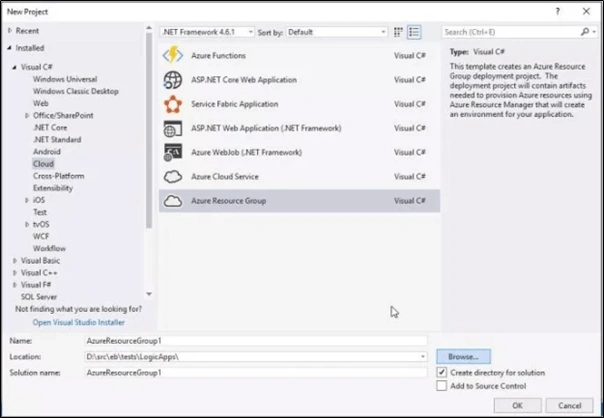Expand the tvOS tree node

point(27,224)
